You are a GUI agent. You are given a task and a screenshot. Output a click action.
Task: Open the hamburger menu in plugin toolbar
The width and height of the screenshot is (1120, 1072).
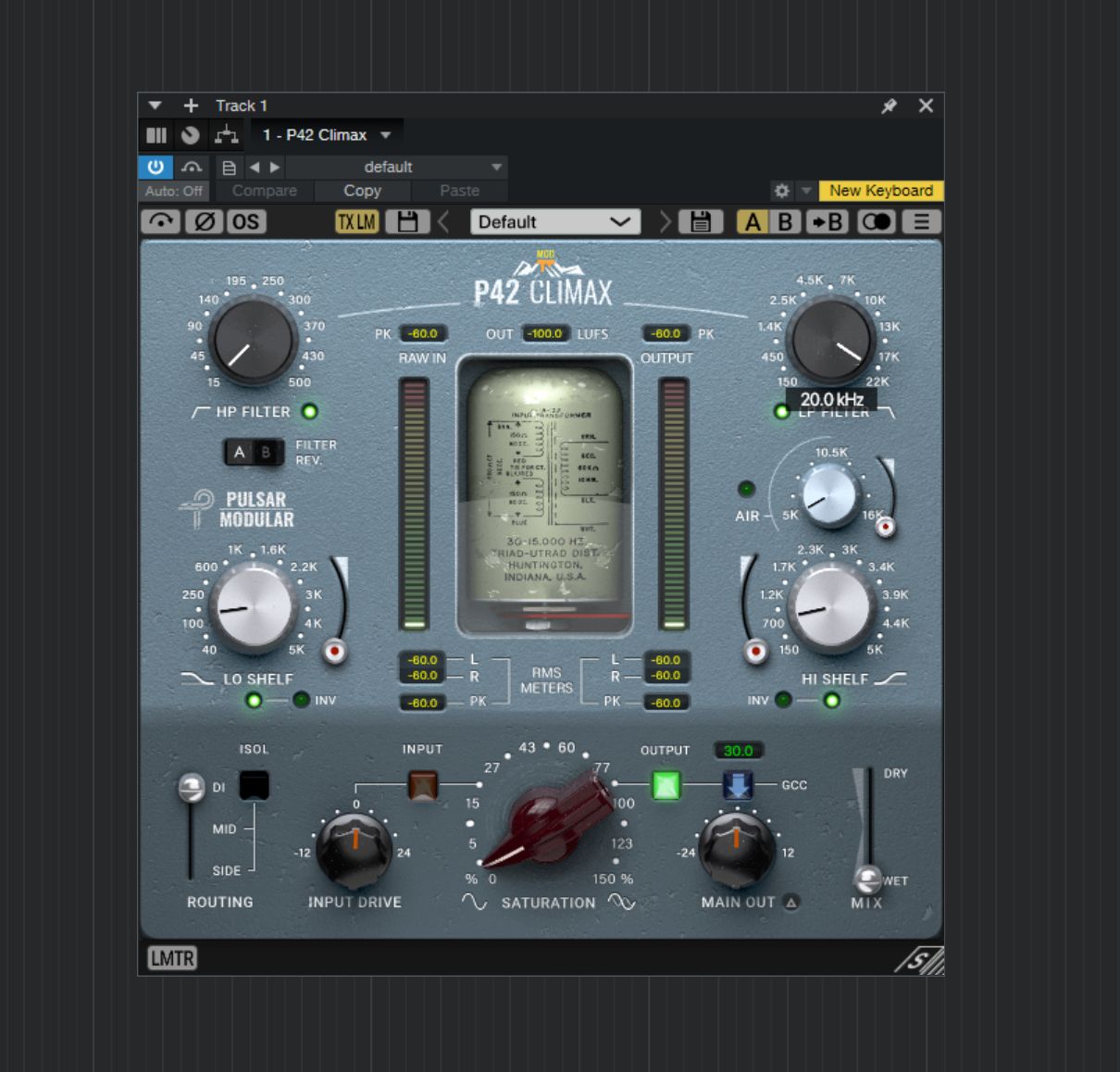coord(922,222)
